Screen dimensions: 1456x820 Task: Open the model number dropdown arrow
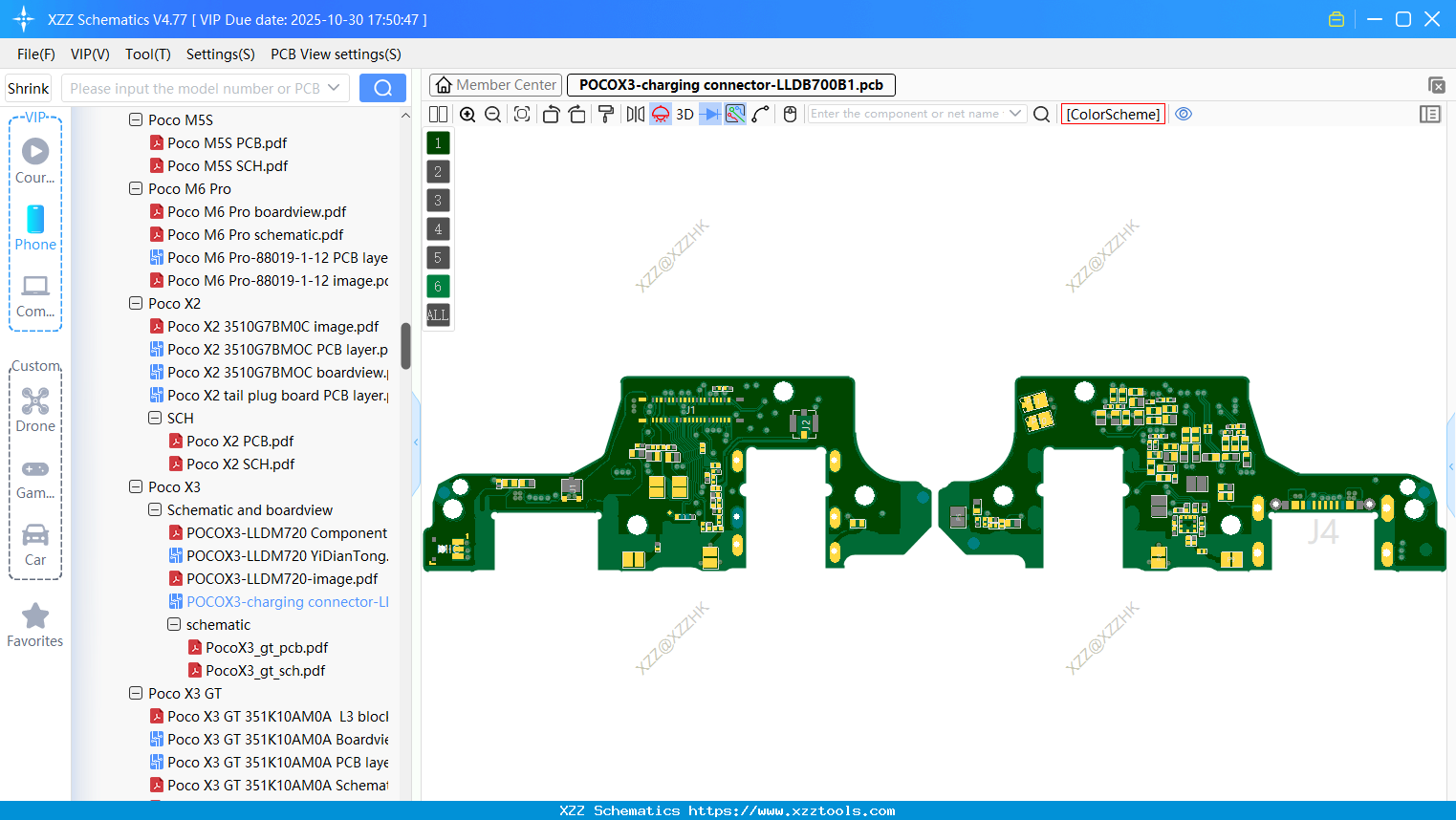click(334, 88)
